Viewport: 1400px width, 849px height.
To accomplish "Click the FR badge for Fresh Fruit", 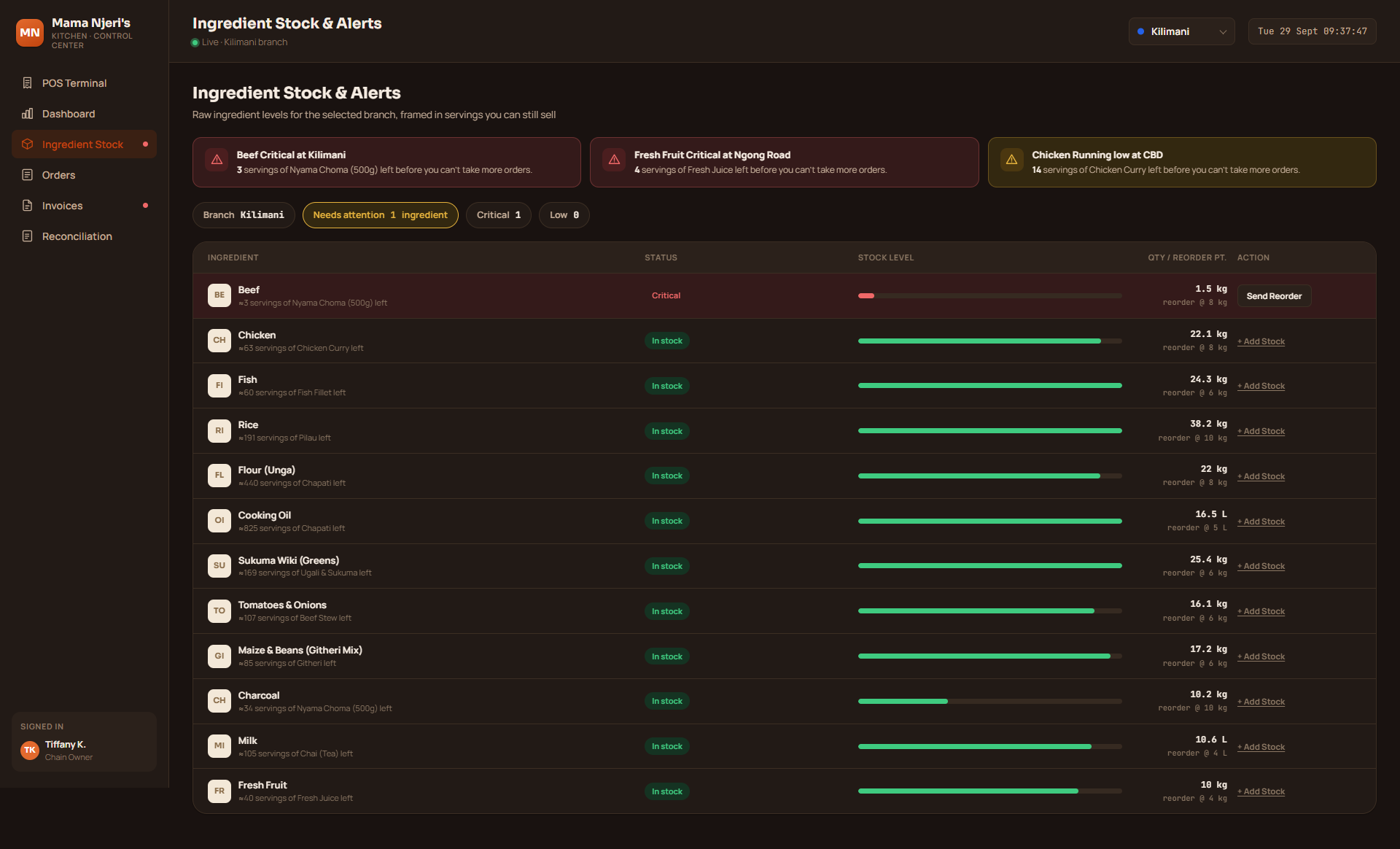I will (219, 791).
